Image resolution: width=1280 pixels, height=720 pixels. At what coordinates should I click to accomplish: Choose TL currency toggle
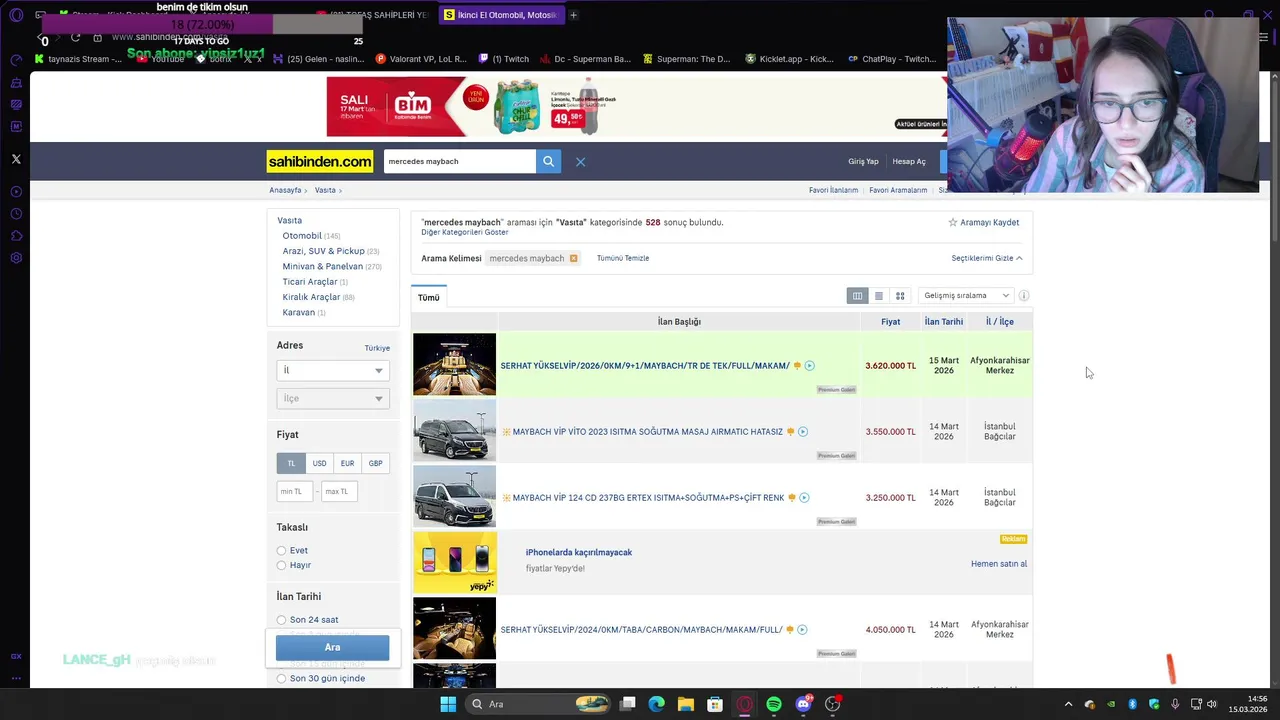tap(291, 463)
